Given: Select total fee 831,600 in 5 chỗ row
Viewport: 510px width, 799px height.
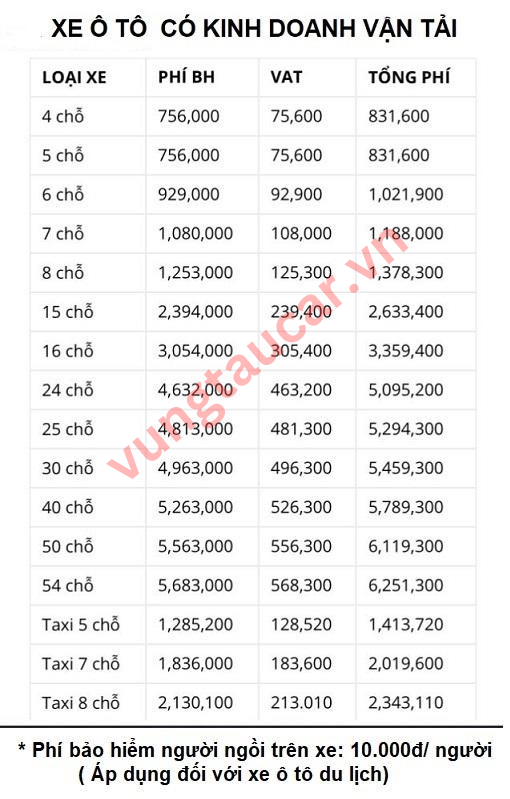Looking at the screenshot, I should pyautogui.click(x=399, y=155).
